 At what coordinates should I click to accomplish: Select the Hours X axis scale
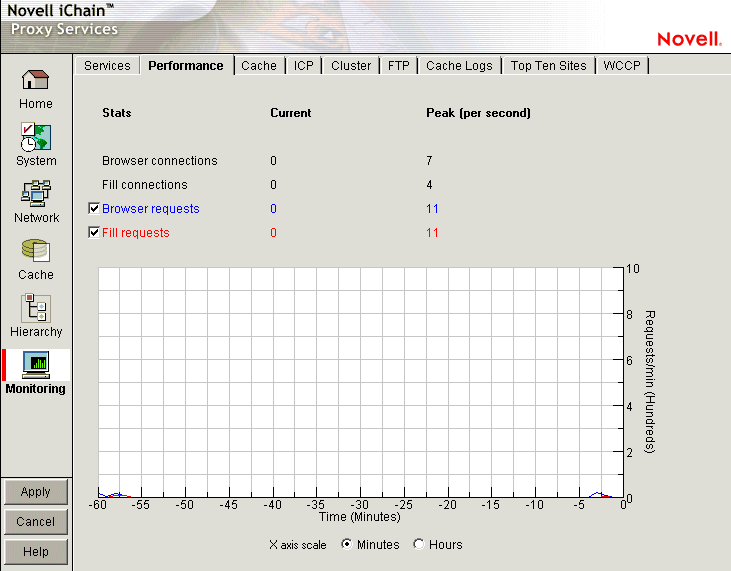pos(419,544)
